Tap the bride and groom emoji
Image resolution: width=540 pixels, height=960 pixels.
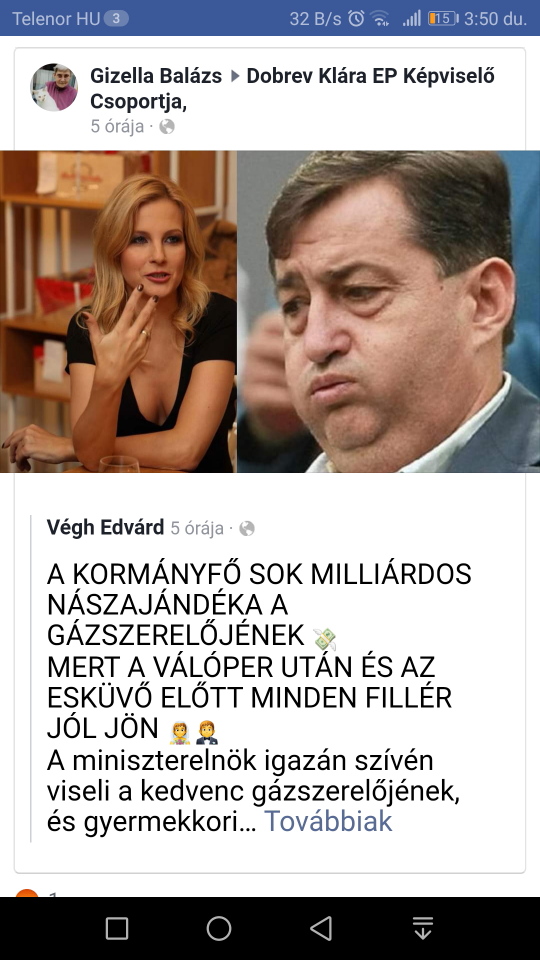pos(193,732)
